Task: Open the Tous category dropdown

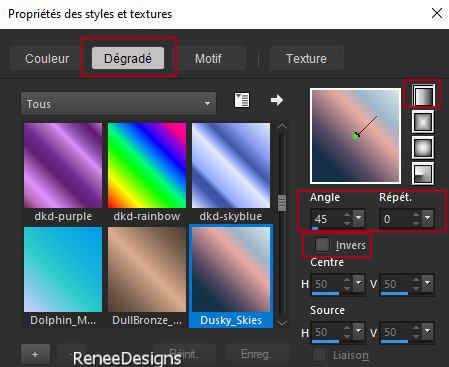Action: (118, 104)
